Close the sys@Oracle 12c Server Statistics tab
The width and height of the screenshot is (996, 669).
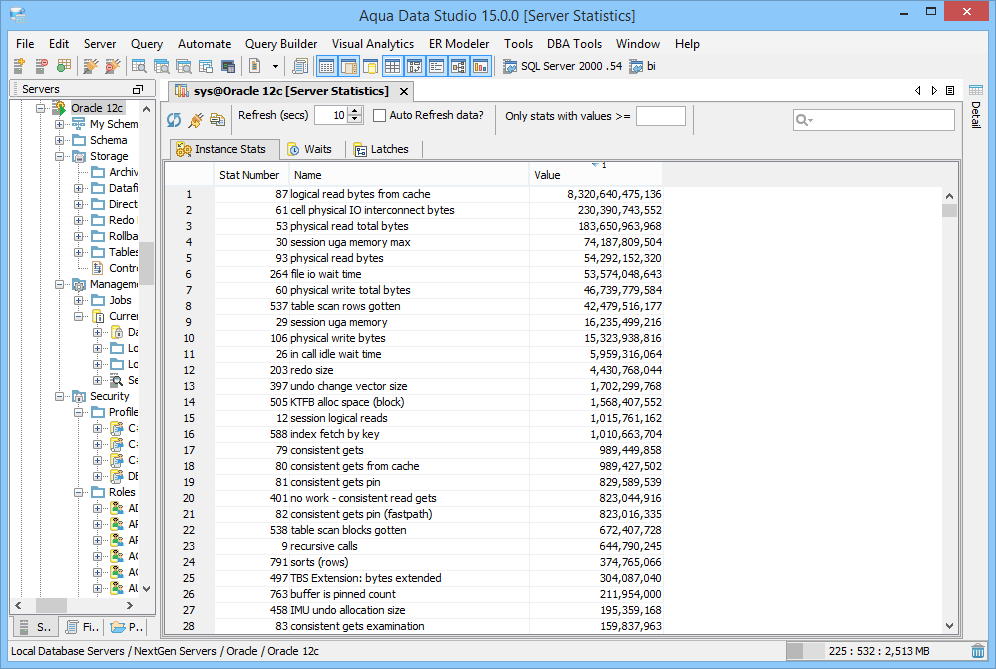coord(403,91)
